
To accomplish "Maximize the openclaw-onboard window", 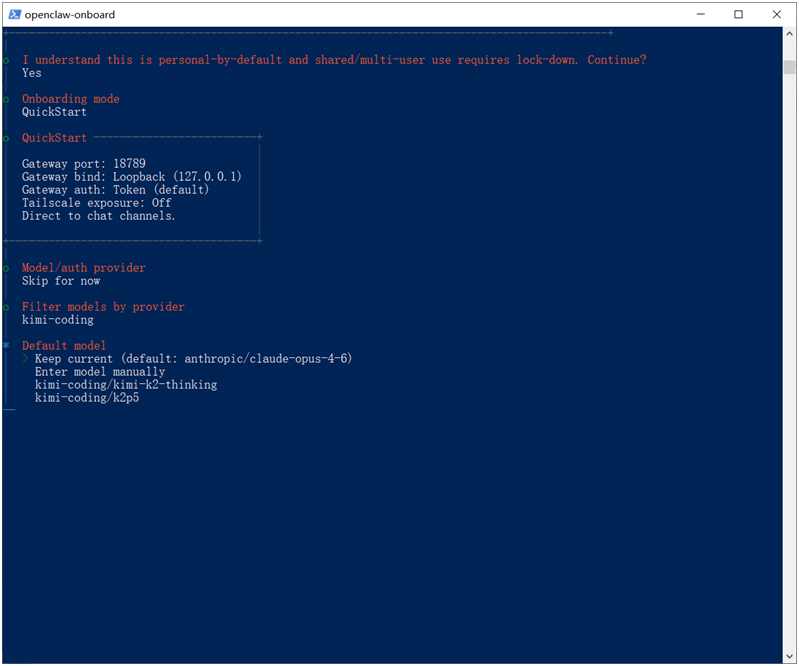I will [x=738, y=14].
